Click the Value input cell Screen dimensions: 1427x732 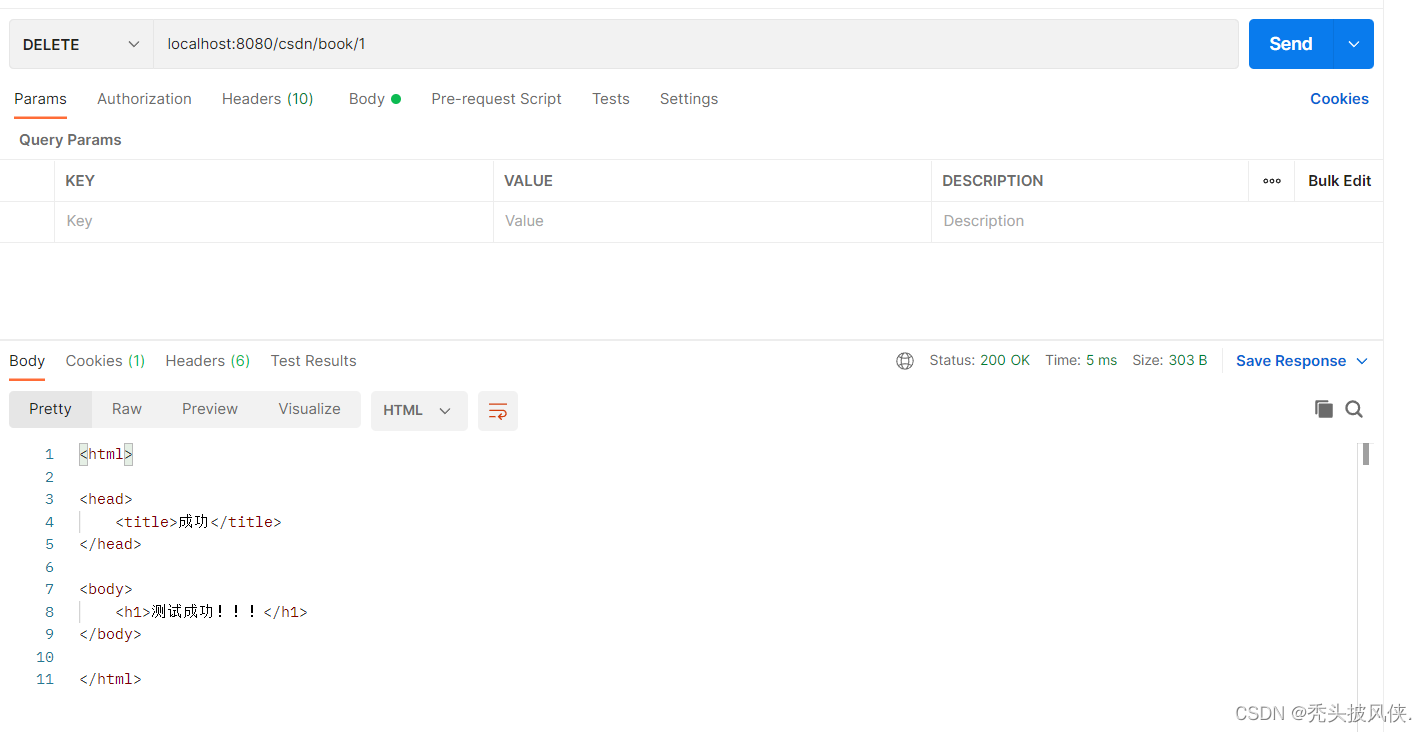tap(712, 222)
